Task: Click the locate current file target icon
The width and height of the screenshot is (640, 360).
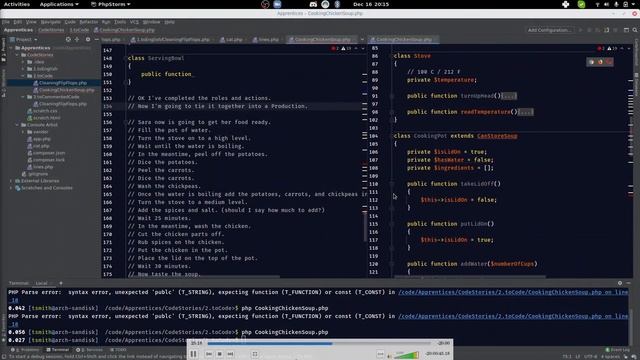Action: 68,40
